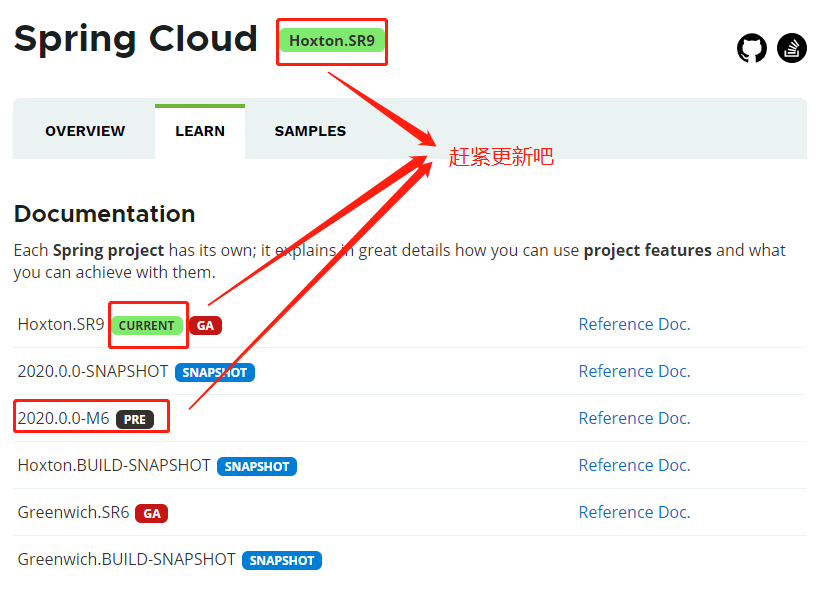Image resolution: width=817 pixels, height=594 pixels.
Task: Click the Spring Cloud page title
Action: pos(135,39)
